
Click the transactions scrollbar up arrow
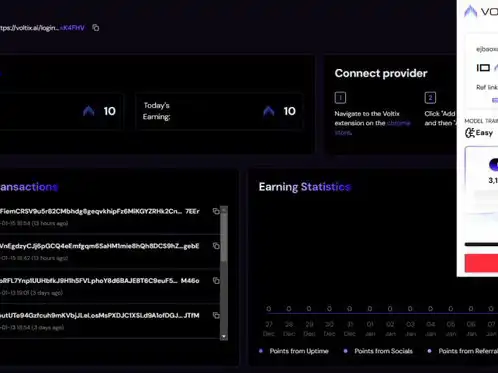224,209
